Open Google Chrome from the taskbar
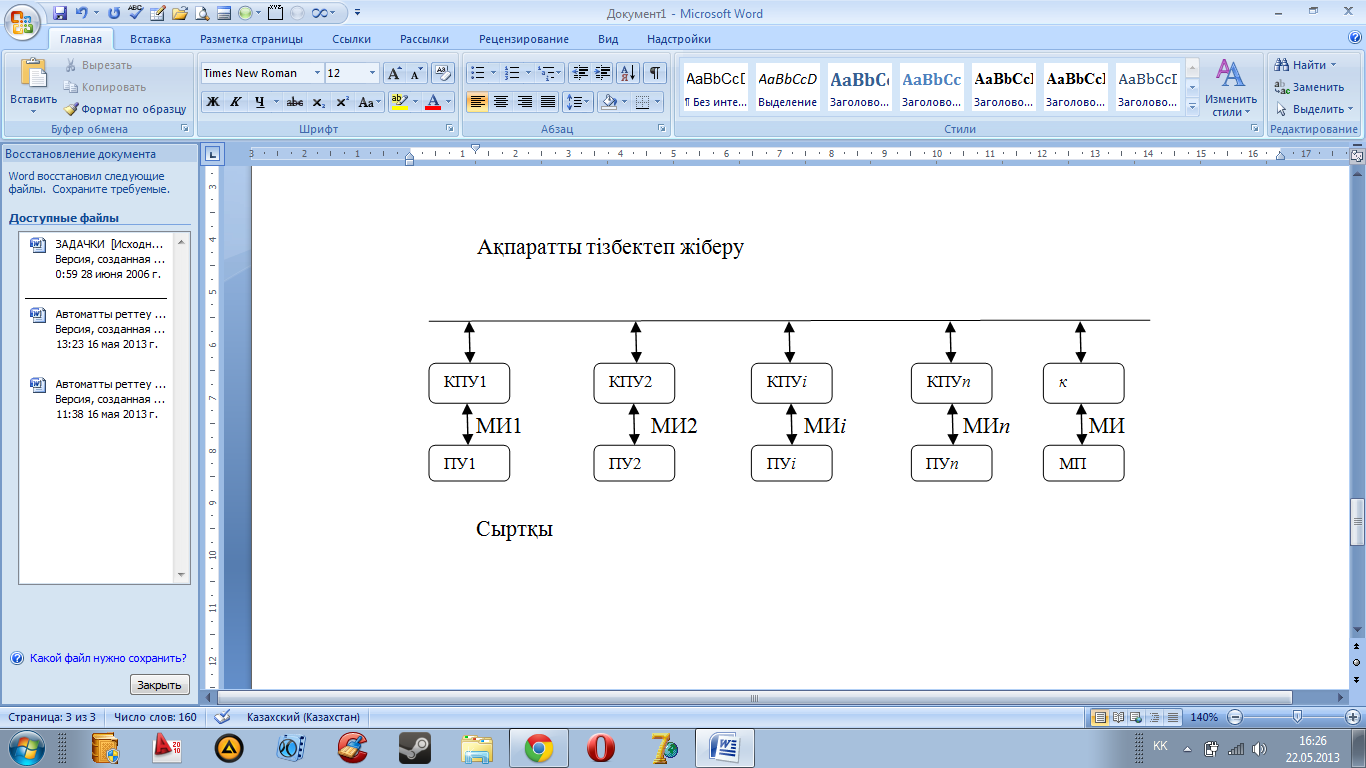The image size is (1366, 768). pos(539,747)
